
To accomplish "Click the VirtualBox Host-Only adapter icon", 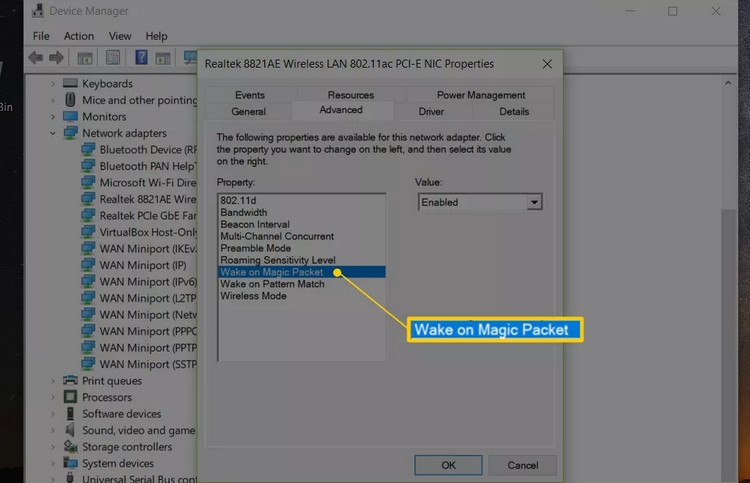I will click(x=88, y=232).
